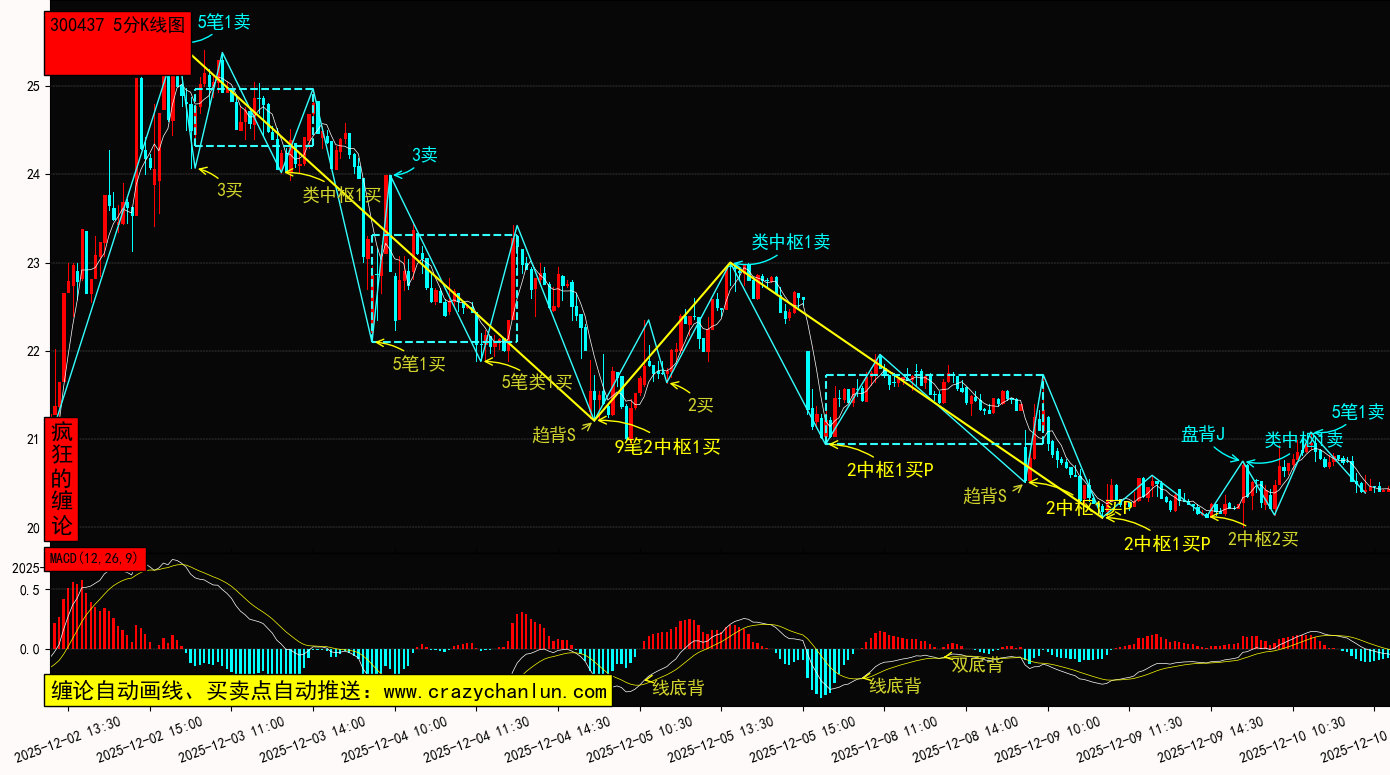Click the 疯狂的缠论 red vertical label
Screen dimensions: 1390x775
(62, 478)
